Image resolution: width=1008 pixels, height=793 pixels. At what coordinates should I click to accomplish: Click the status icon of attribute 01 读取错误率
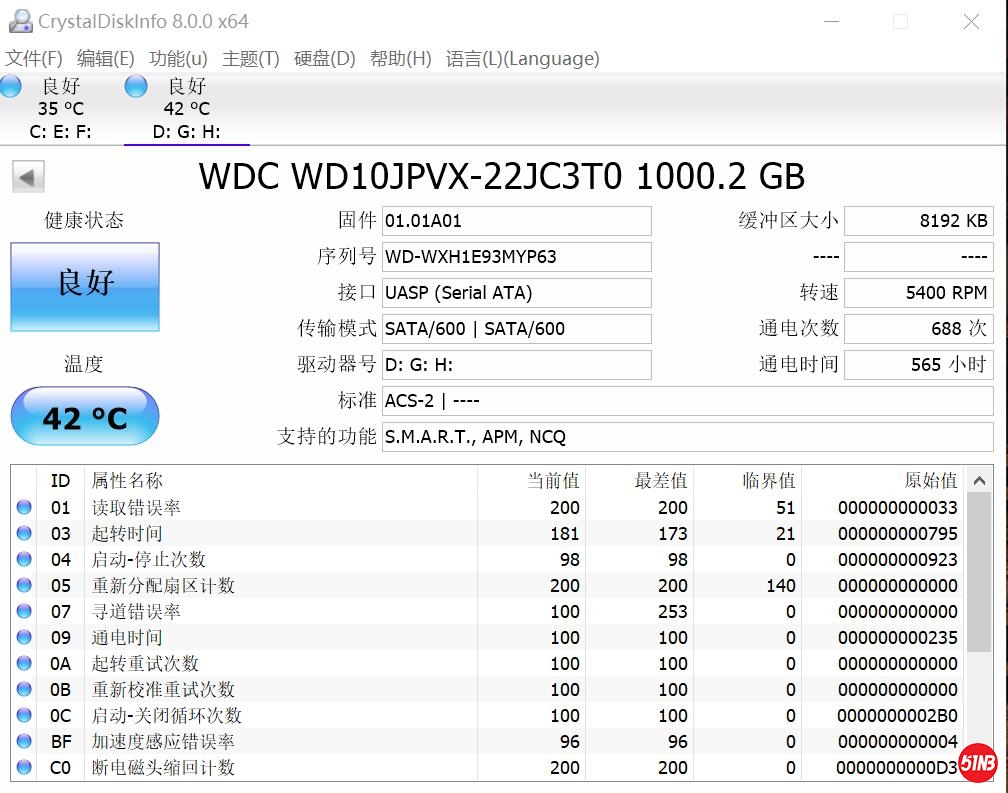click(24, 508)
